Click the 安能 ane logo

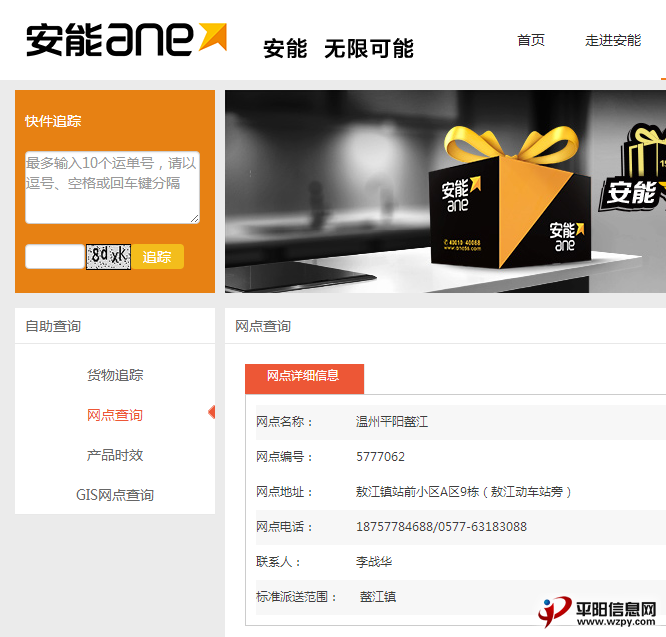pos(127,39)
